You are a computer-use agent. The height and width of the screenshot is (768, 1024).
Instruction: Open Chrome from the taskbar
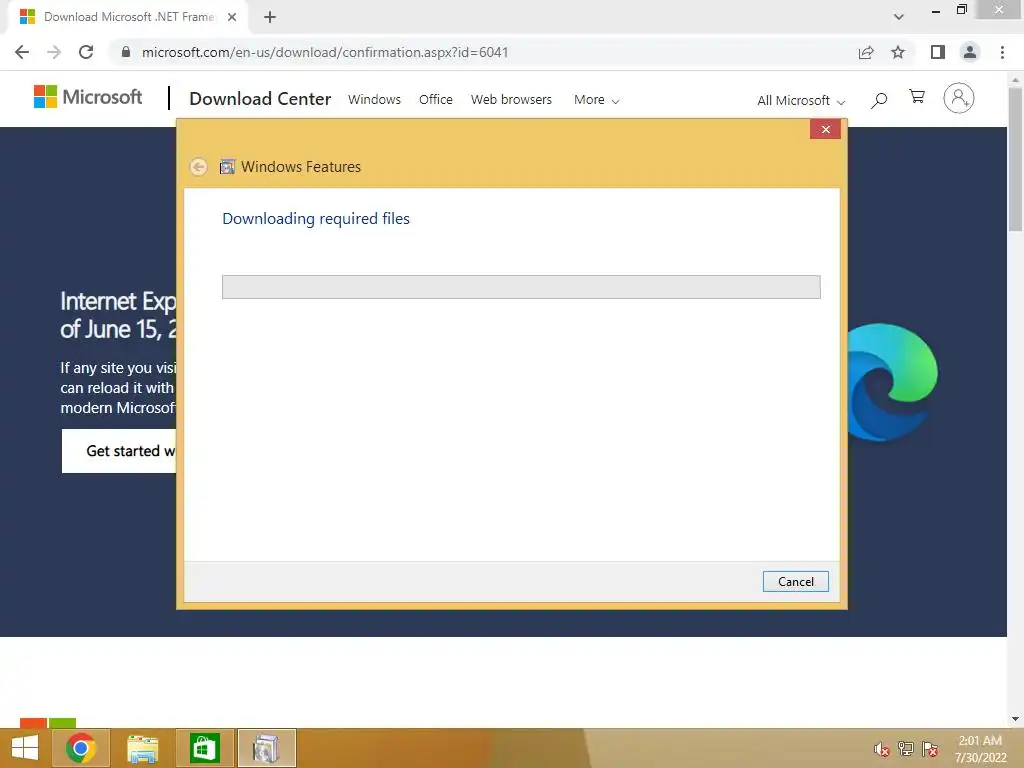click(x=80, y=748)
